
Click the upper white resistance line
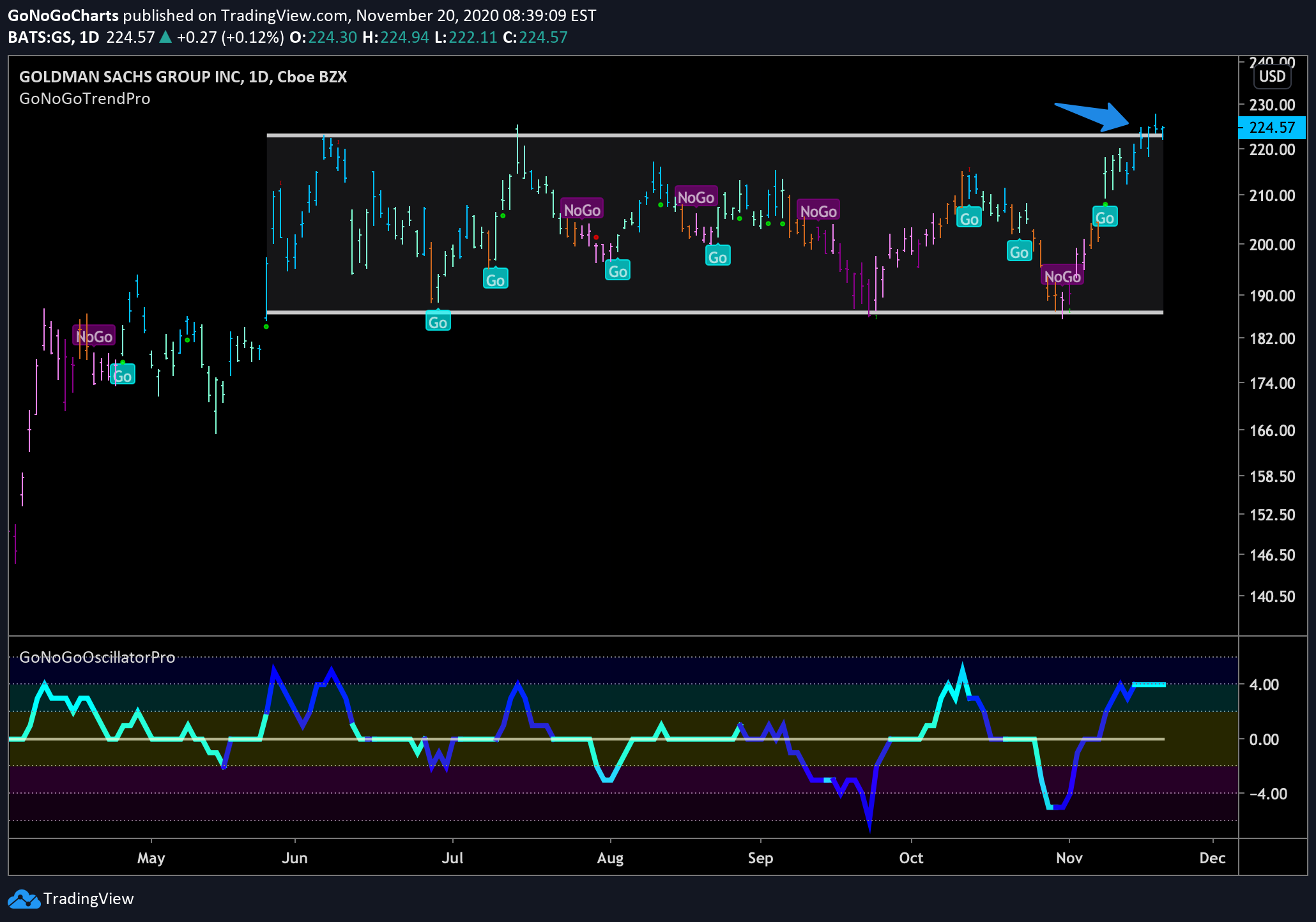click(x=715, y=135)
